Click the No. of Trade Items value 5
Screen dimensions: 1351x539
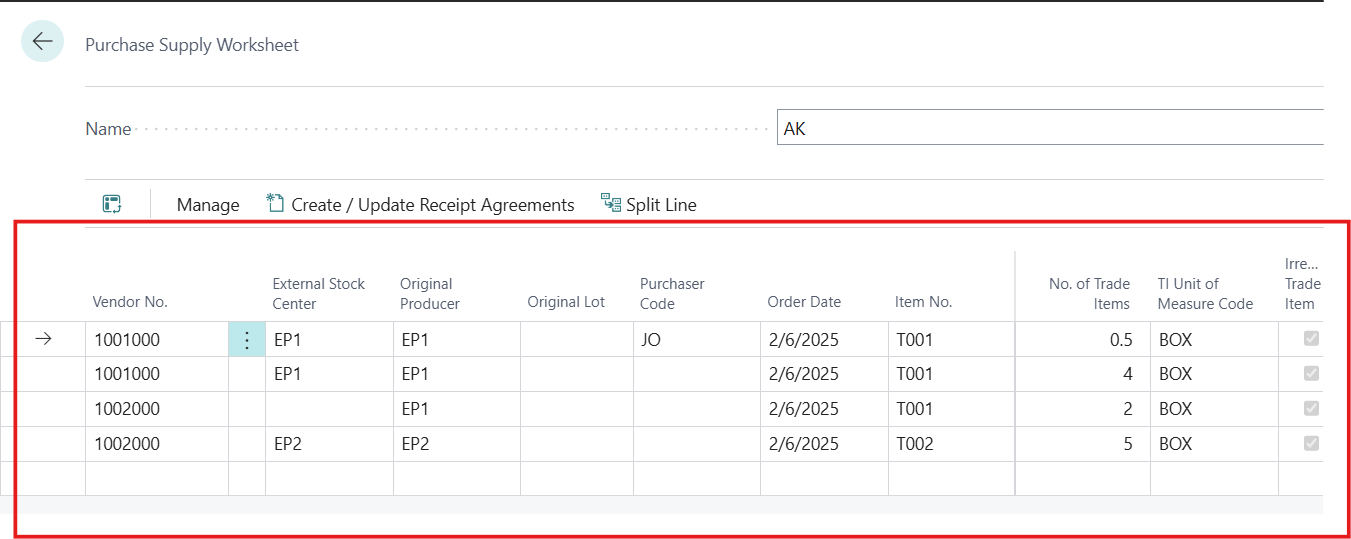coord(1127,444)
